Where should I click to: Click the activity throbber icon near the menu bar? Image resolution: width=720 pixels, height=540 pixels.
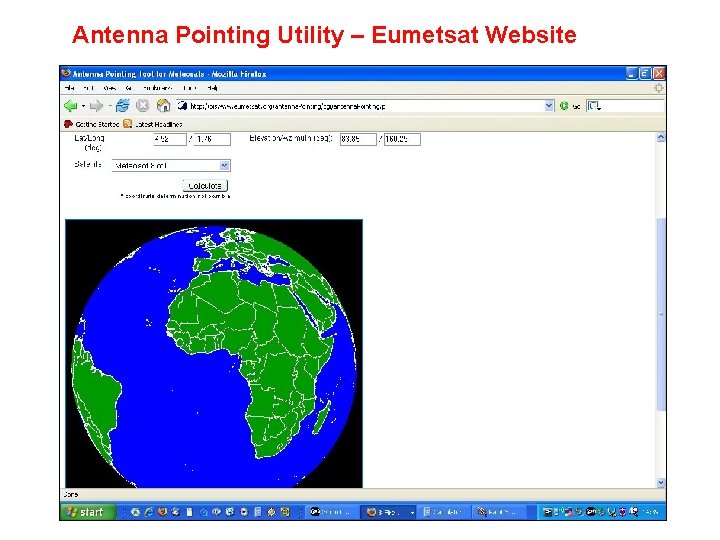pos(659,88)
